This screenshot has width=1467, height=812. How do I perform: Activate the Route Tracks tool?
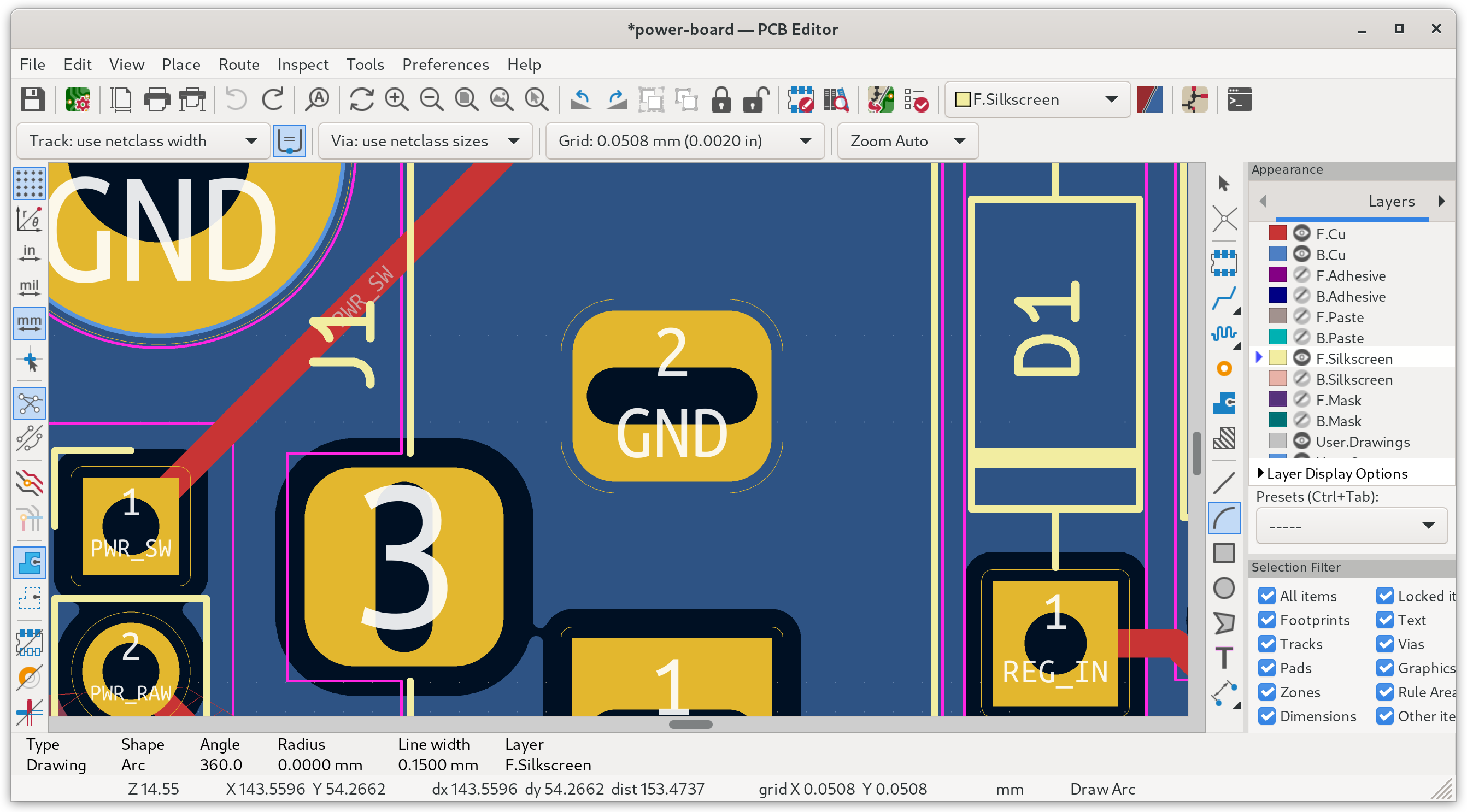click(1224, 298)
